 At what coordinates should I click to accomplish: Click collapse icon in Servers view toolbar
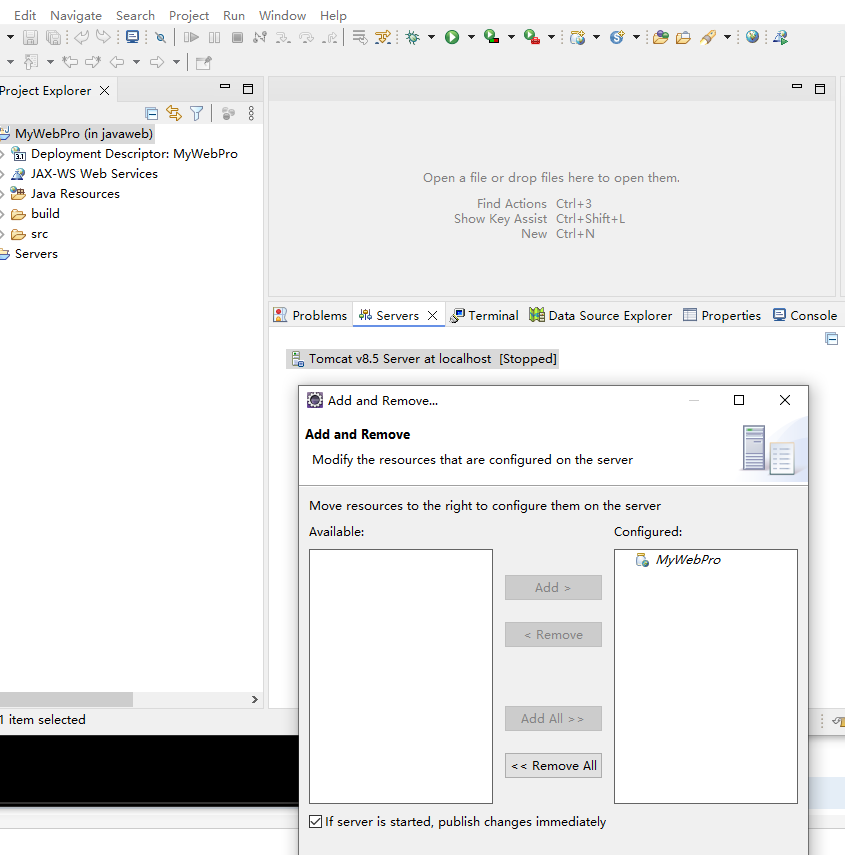831,339
